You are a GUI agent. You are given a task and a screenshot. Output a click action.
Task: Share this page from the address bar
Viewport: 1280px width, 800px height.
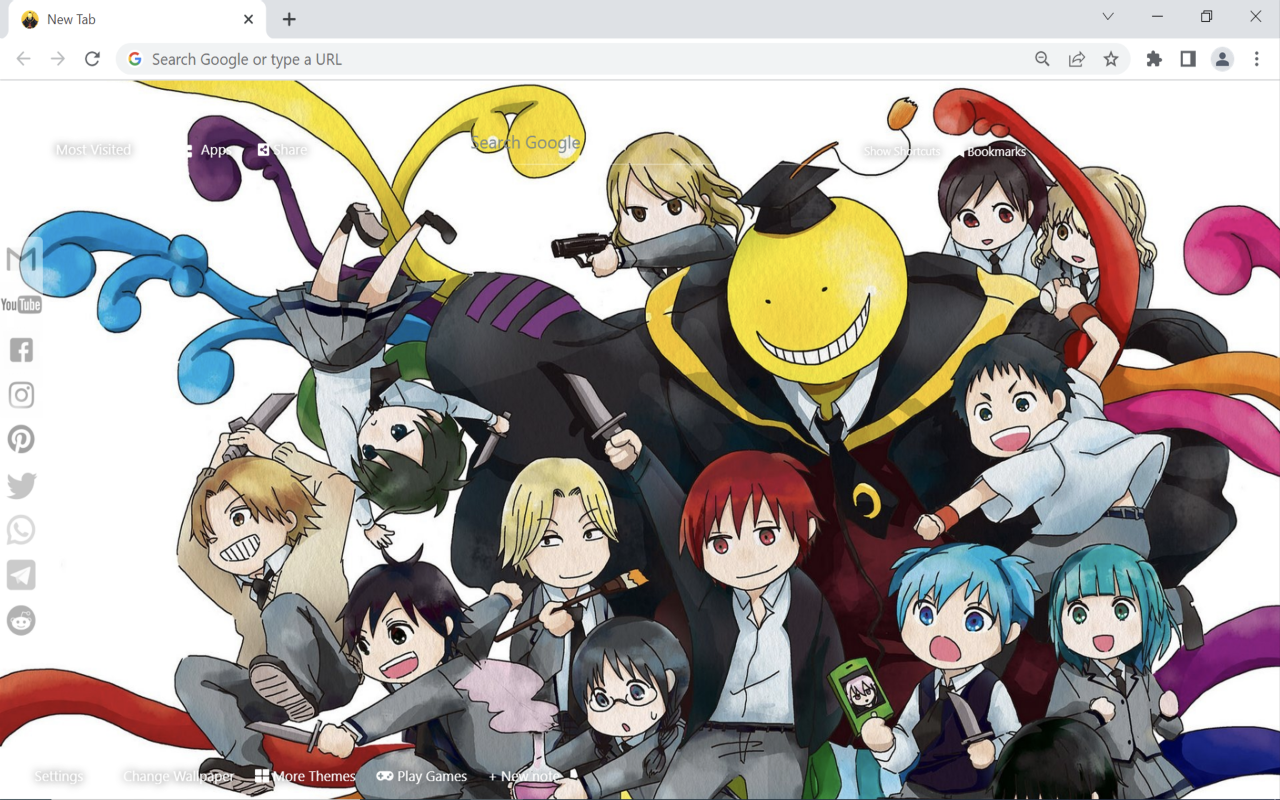click(x=1076, y=59)
